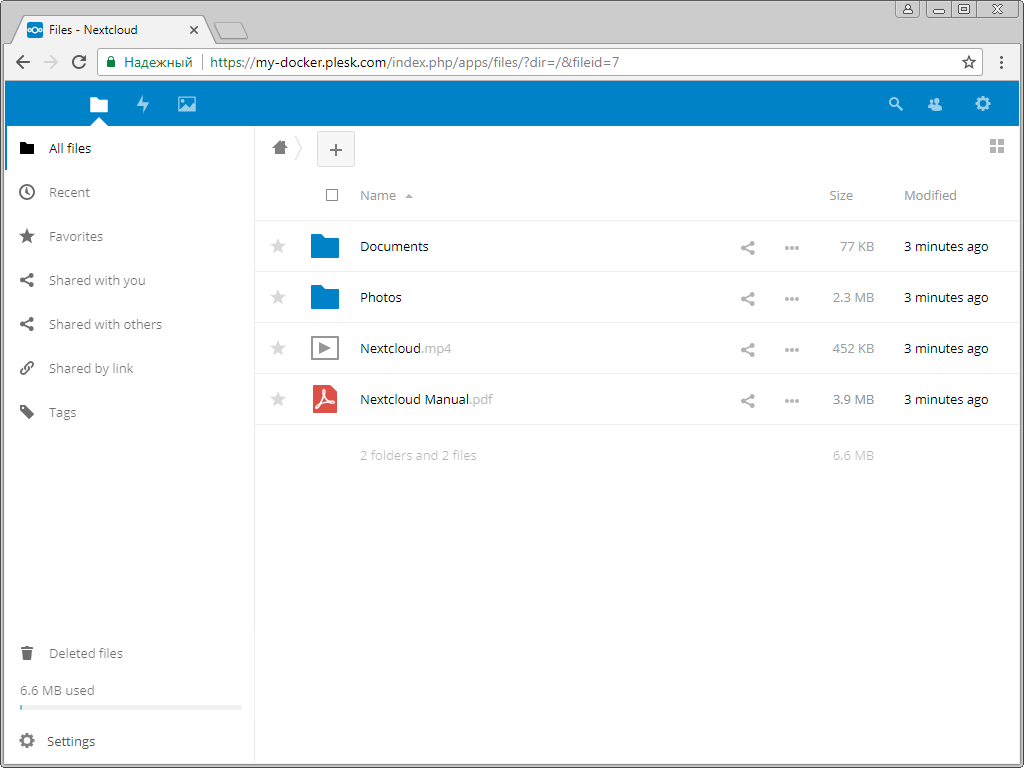Share the Nextcloud.mp4 file
The image size is (1024, 768).
point(748,349)
